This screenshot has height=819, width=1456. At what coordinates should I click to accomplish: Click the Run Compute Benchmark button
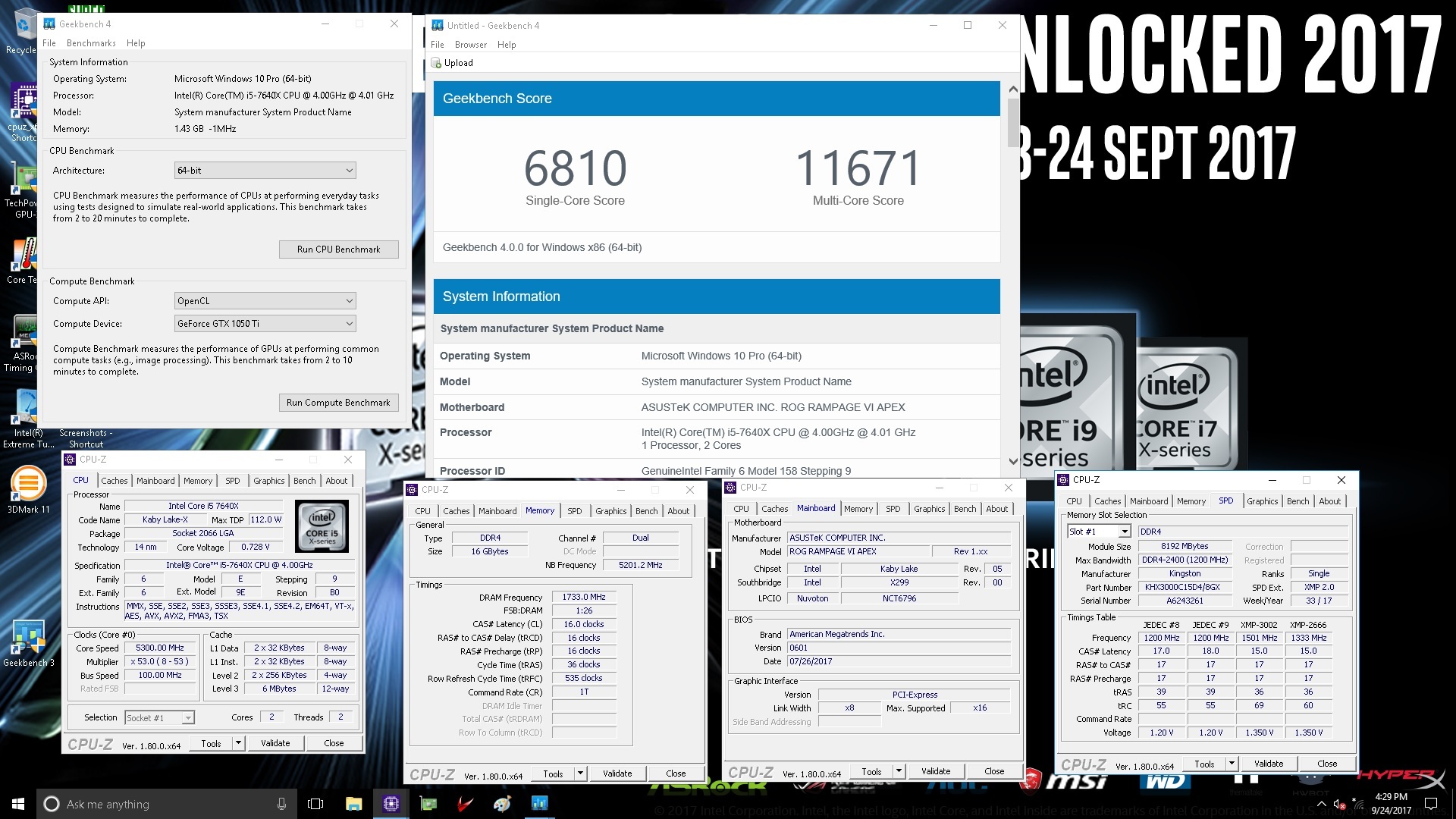(x=338, y=403)
